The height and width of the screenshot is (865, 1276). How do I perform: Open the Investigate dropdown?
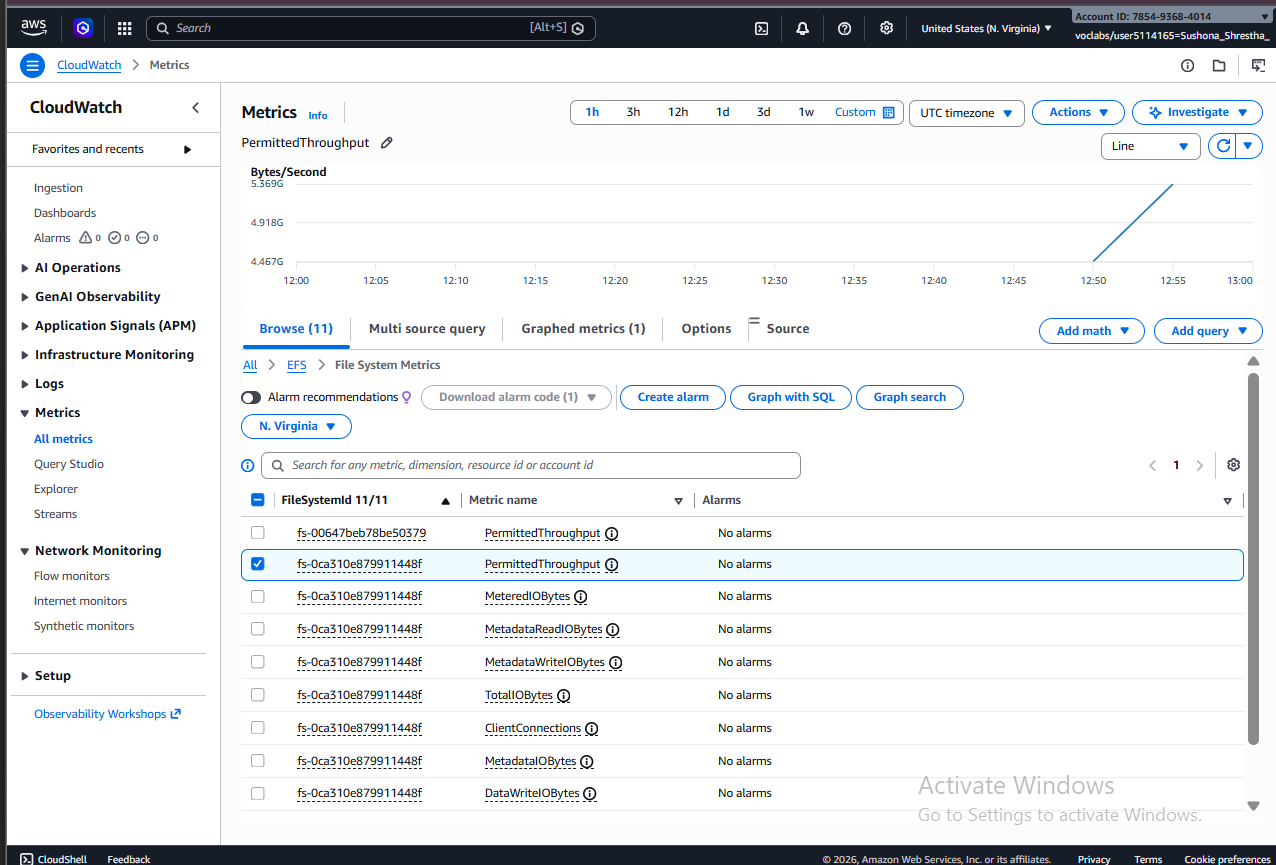coord(1197,112)
